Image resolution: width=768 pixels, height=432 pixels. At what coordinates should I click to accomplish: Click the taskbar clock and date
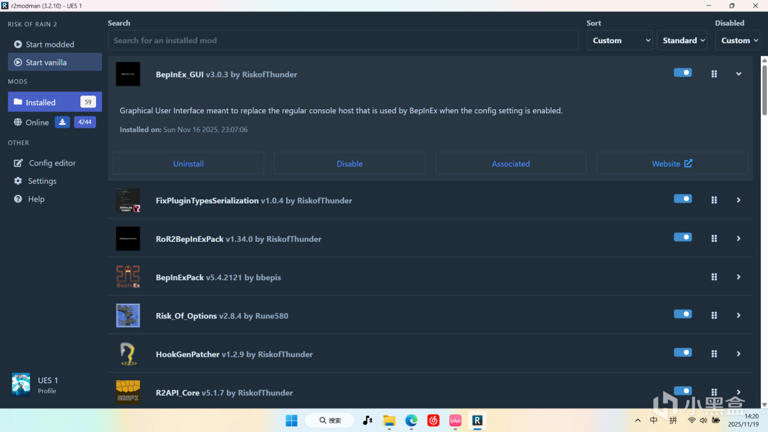pyautogui.click(x=743, y=420)
